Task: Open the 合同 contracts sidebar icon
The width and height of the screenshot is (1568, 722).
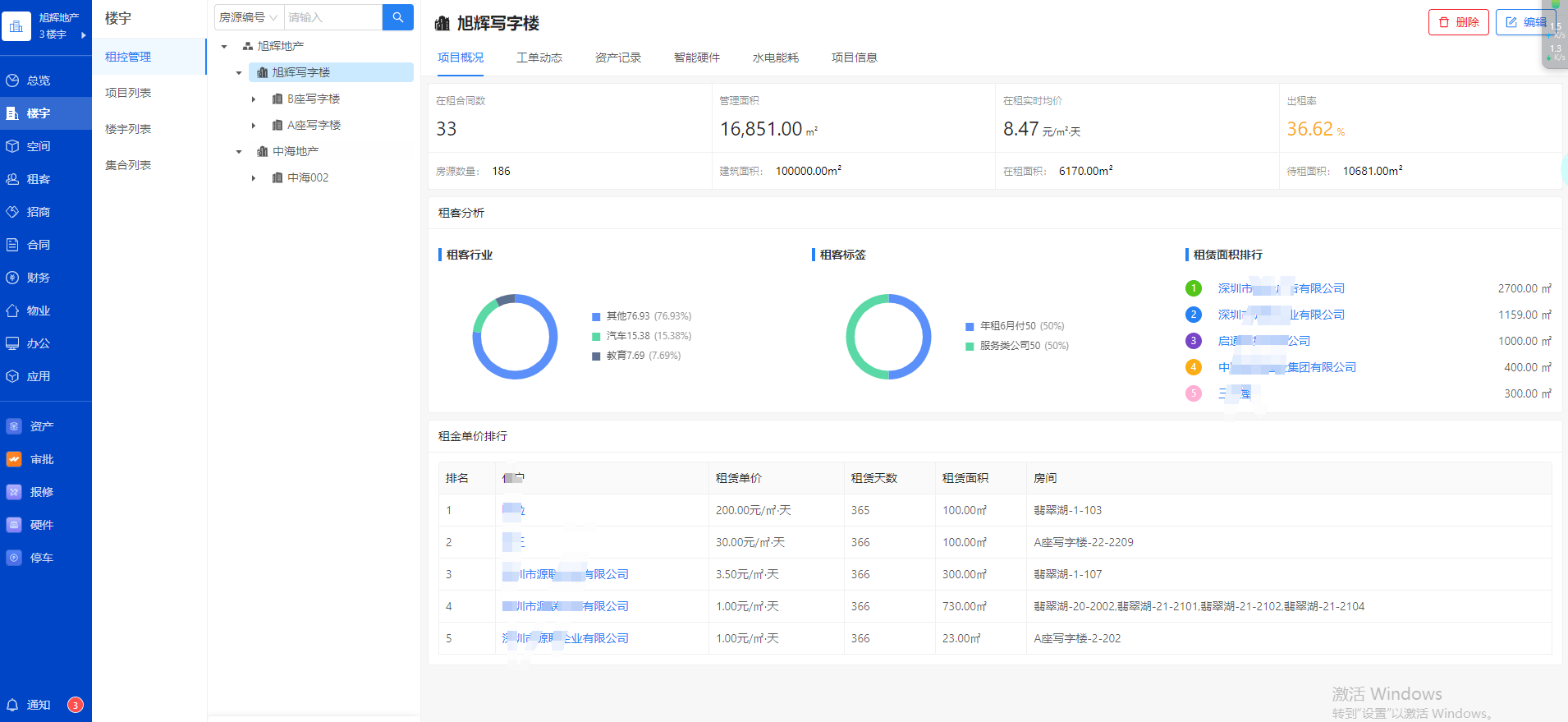Action: (13, 245)
